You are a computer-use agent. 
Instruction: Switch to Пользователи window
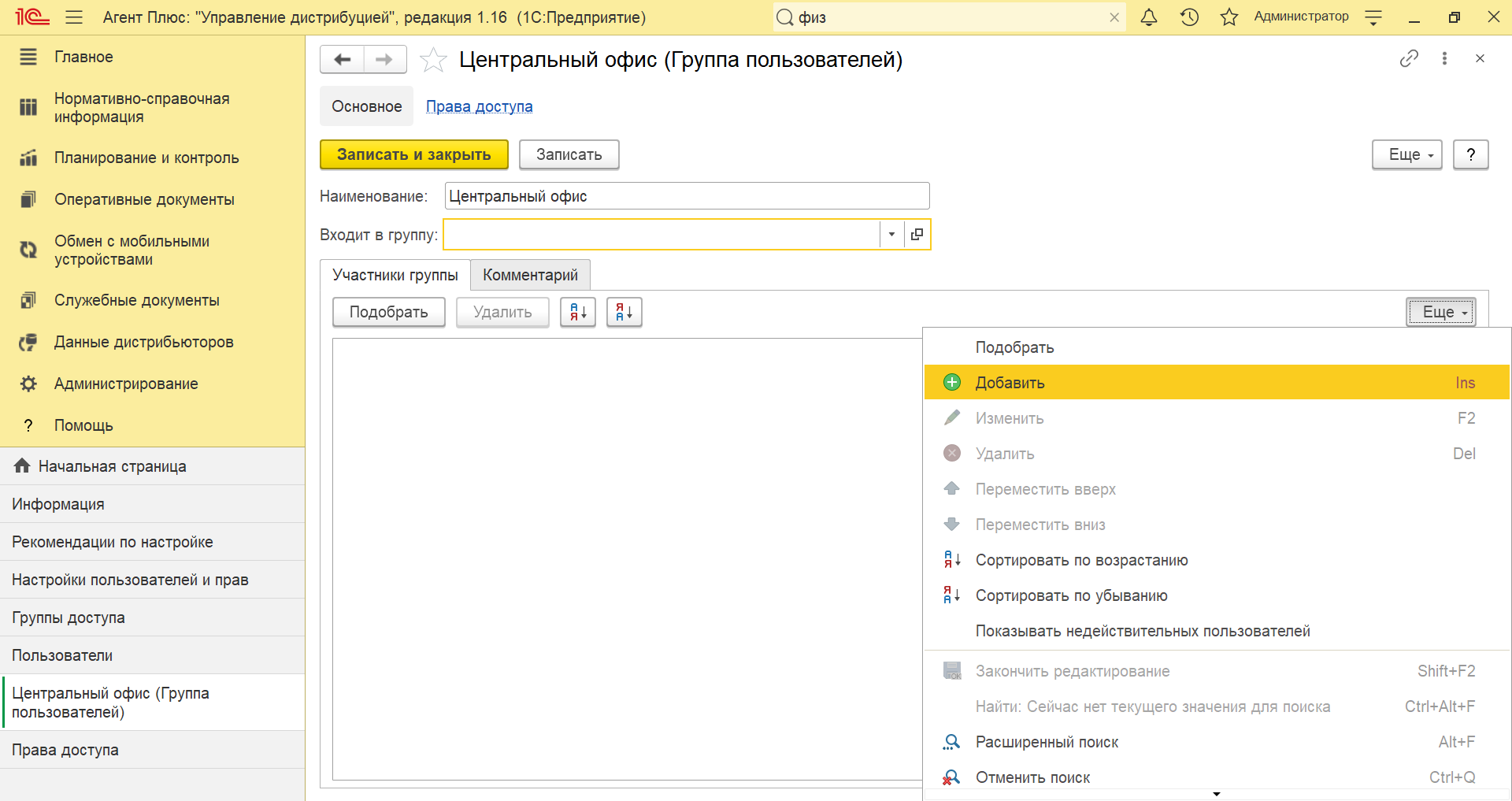[152, 655]
